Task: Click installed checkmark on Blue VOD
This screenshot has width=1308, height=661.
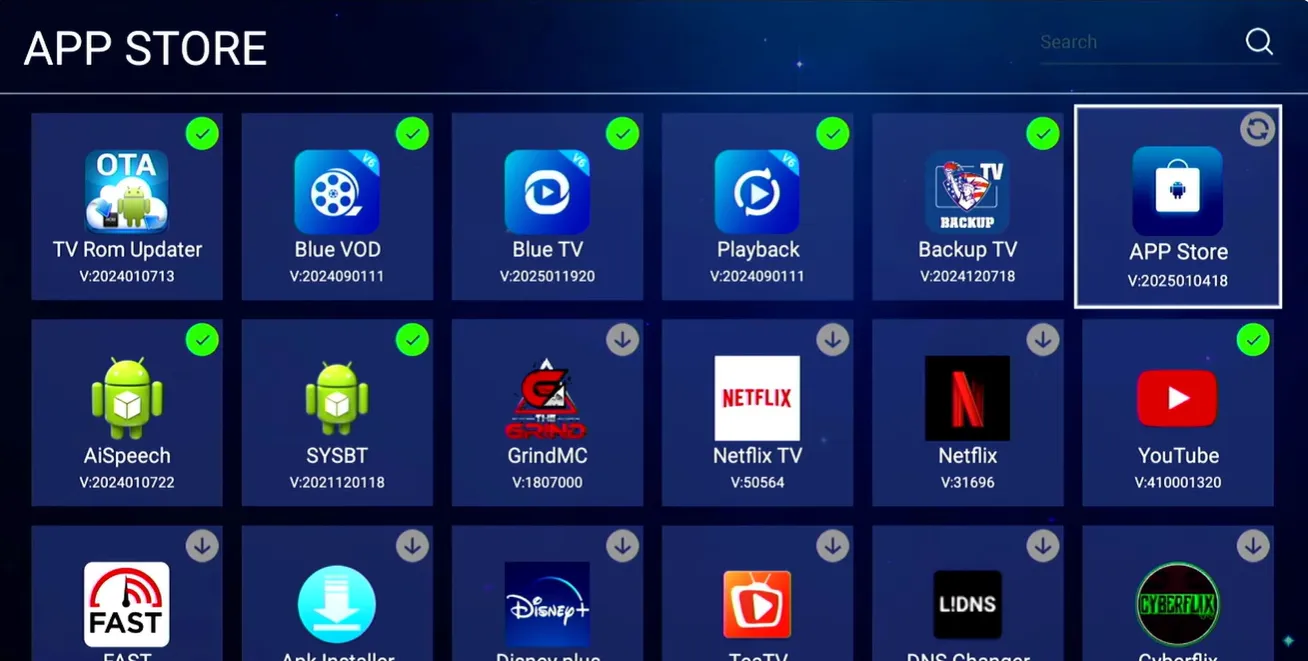Action: point(412,134)
